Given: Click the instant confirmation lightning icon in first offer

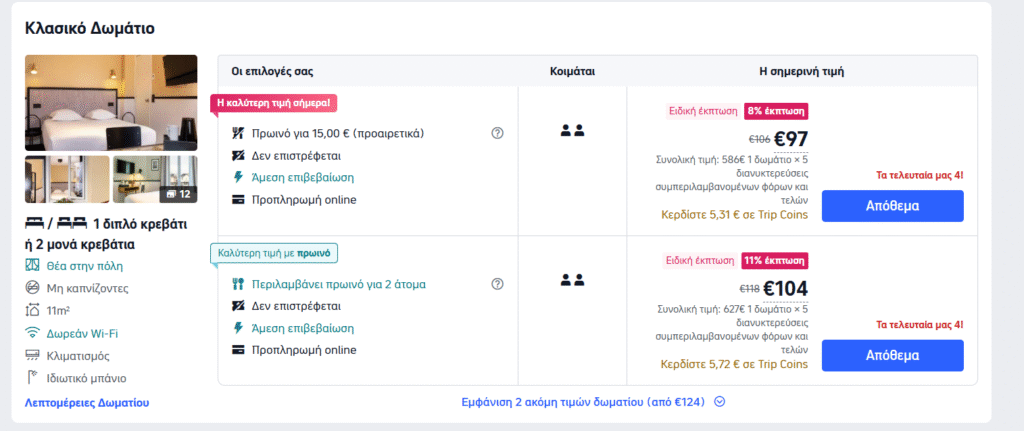Looking at the screenshot, I should (238, 177).
